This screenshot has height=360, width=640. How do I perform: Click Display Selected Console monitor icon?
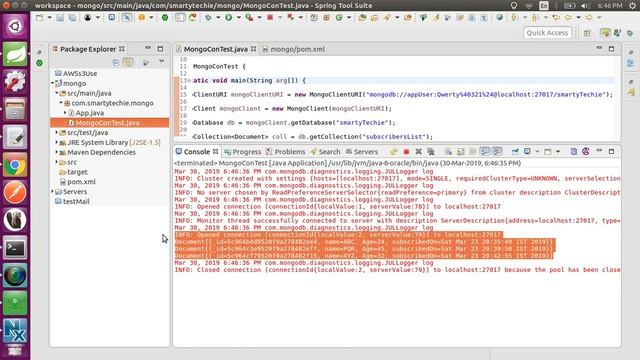point(527,152)
